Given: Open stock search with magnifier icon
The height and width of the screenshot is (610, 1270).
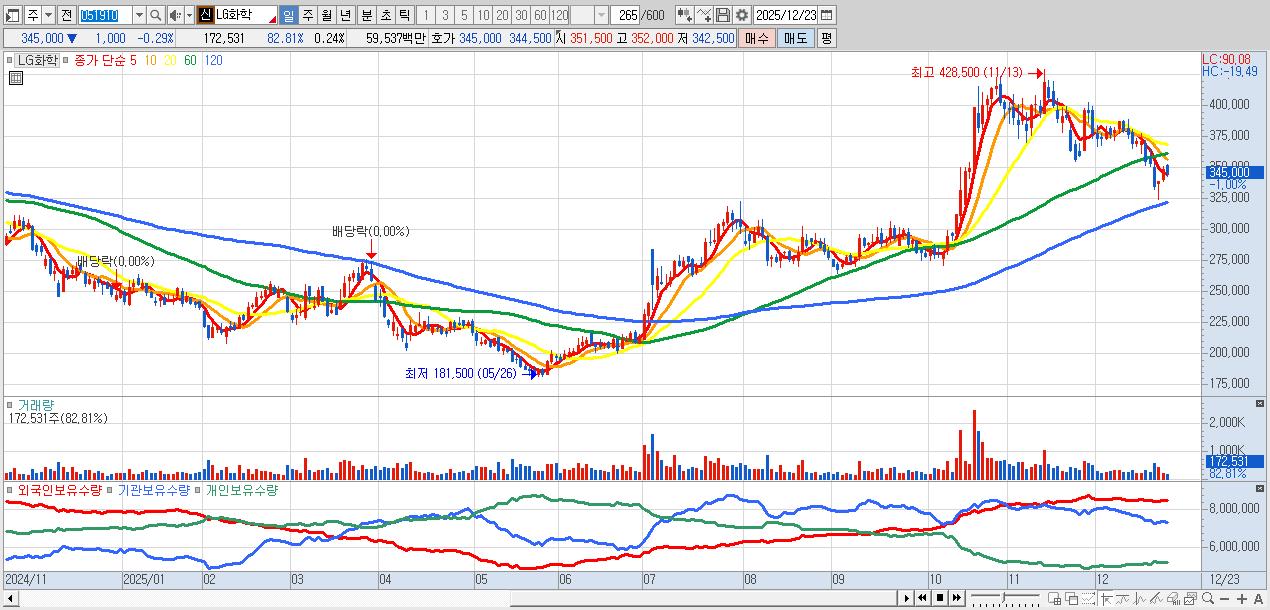Looking at the screenshot, I should (x=156, y=15).
